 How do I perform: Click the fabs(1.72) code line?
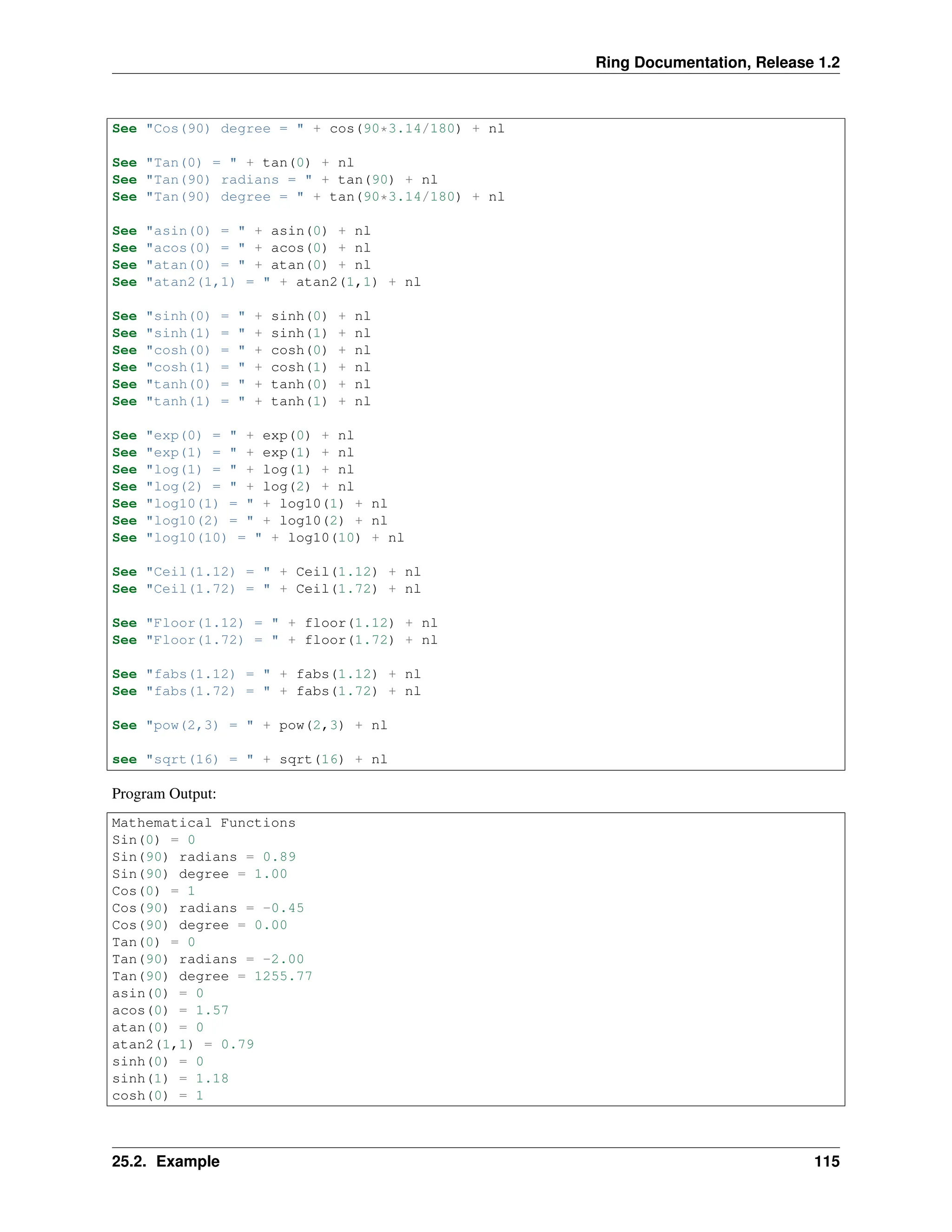(266, 691)
